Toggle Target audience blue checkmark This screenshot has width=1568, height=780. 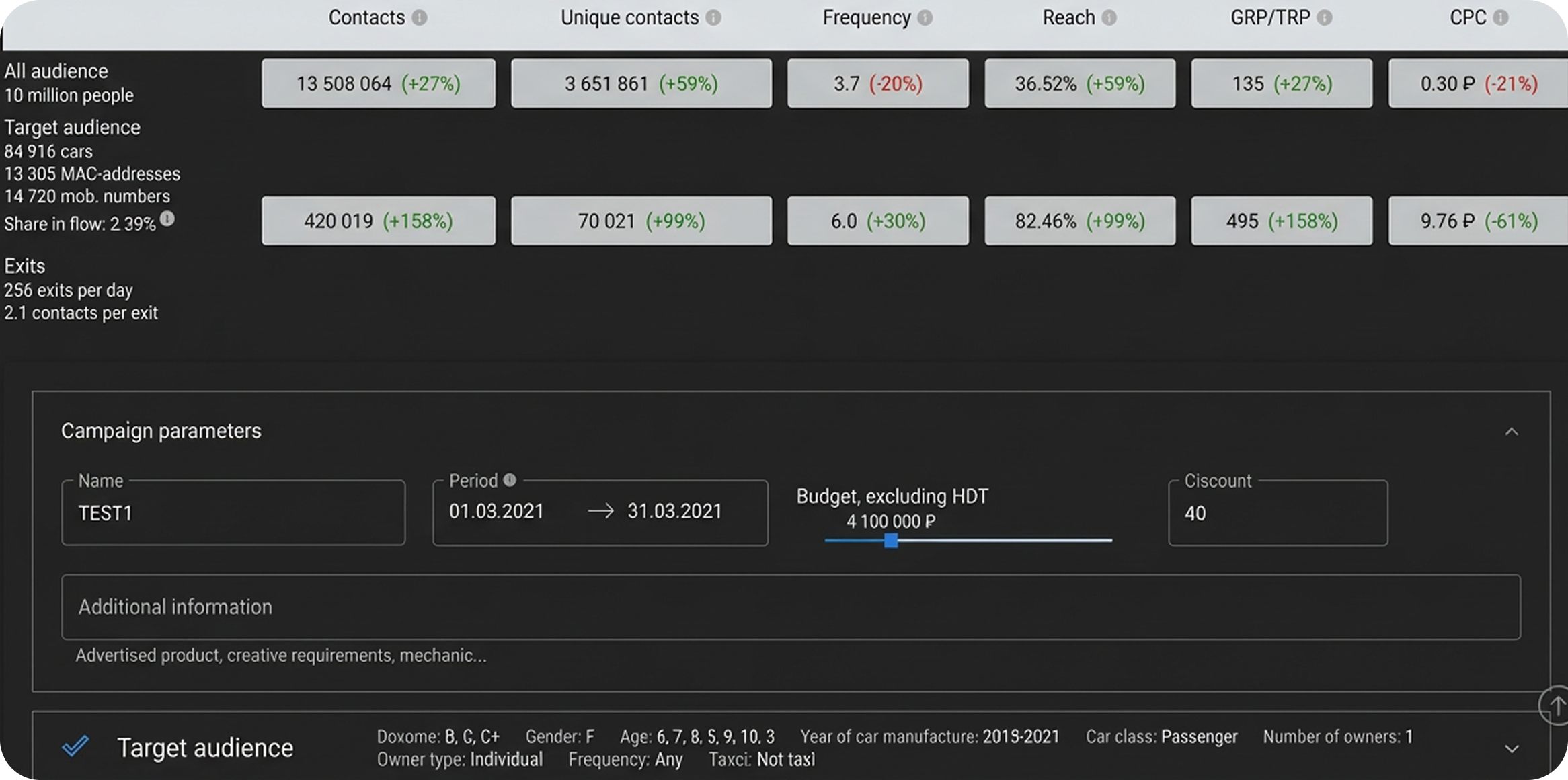75,746
